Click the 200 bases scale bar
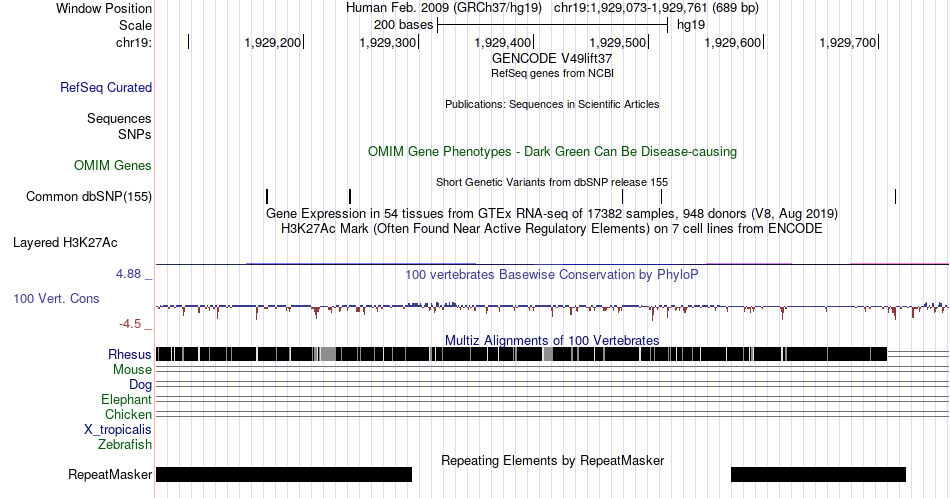This screenshot has width=950, height=498. (553, 25)
